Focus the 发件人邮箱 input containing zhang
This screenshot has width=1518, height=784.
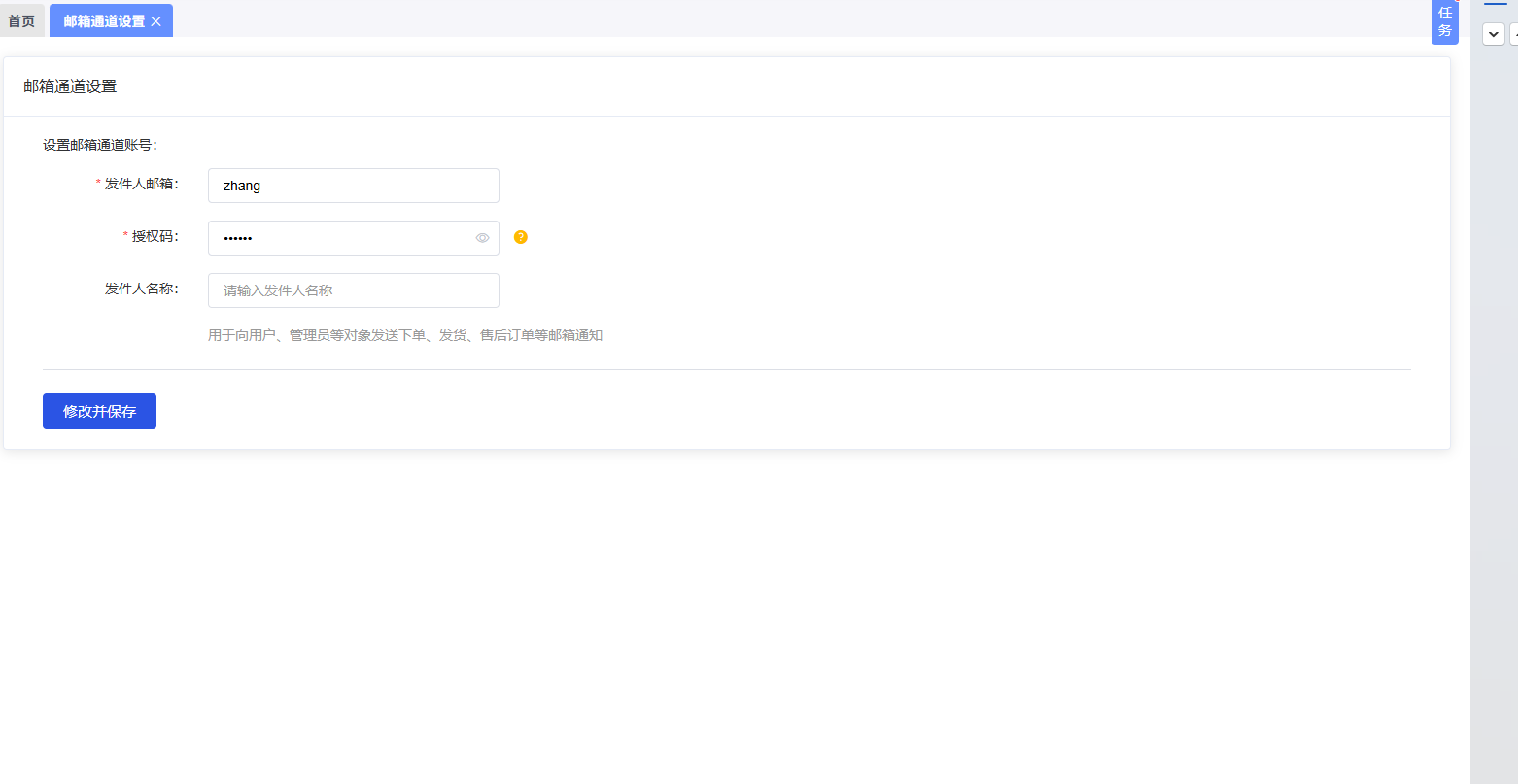pos(354,186)
